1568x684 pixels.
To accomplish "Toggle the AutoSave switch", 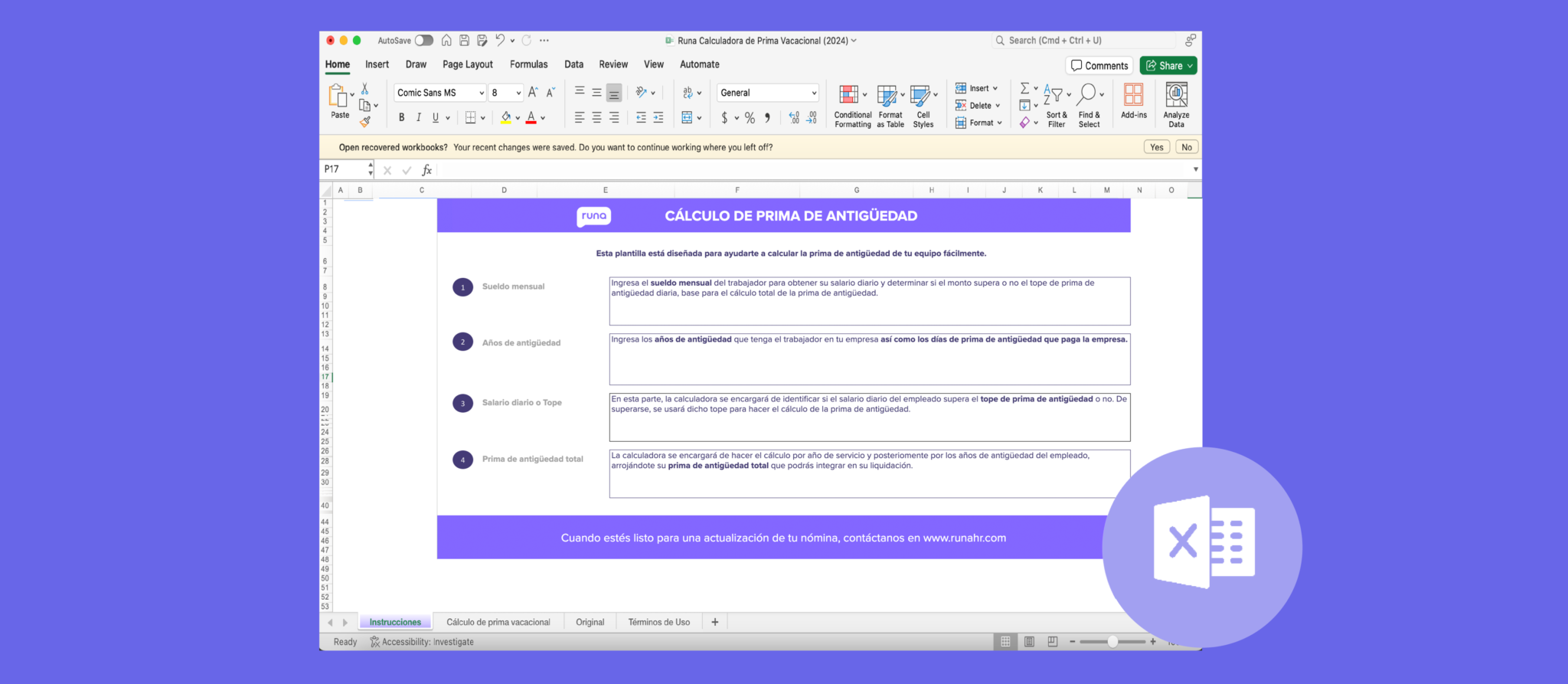I will tap(424, 41).
